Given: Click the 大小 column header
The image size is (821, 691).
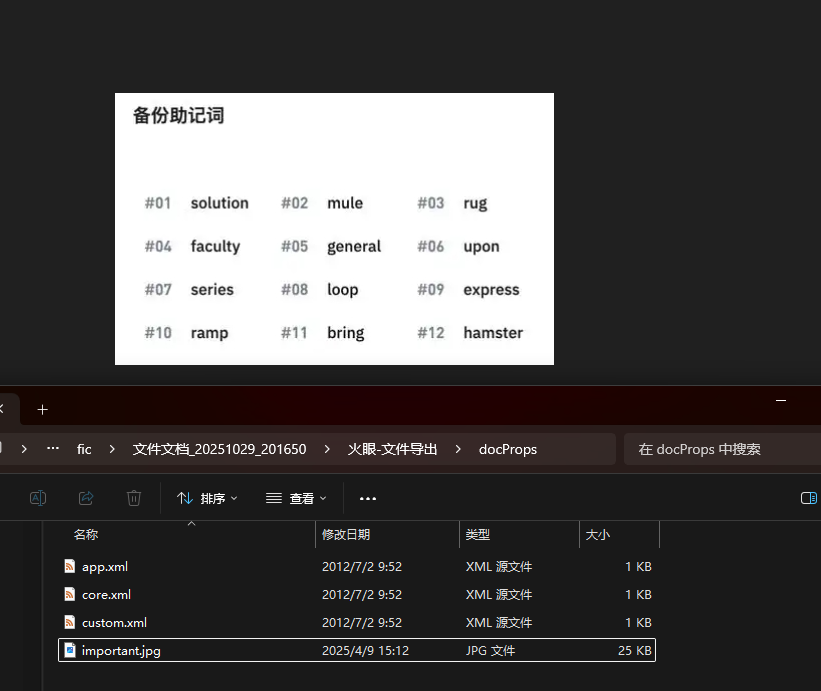Looking at the screenshot, I should [597, 535].
